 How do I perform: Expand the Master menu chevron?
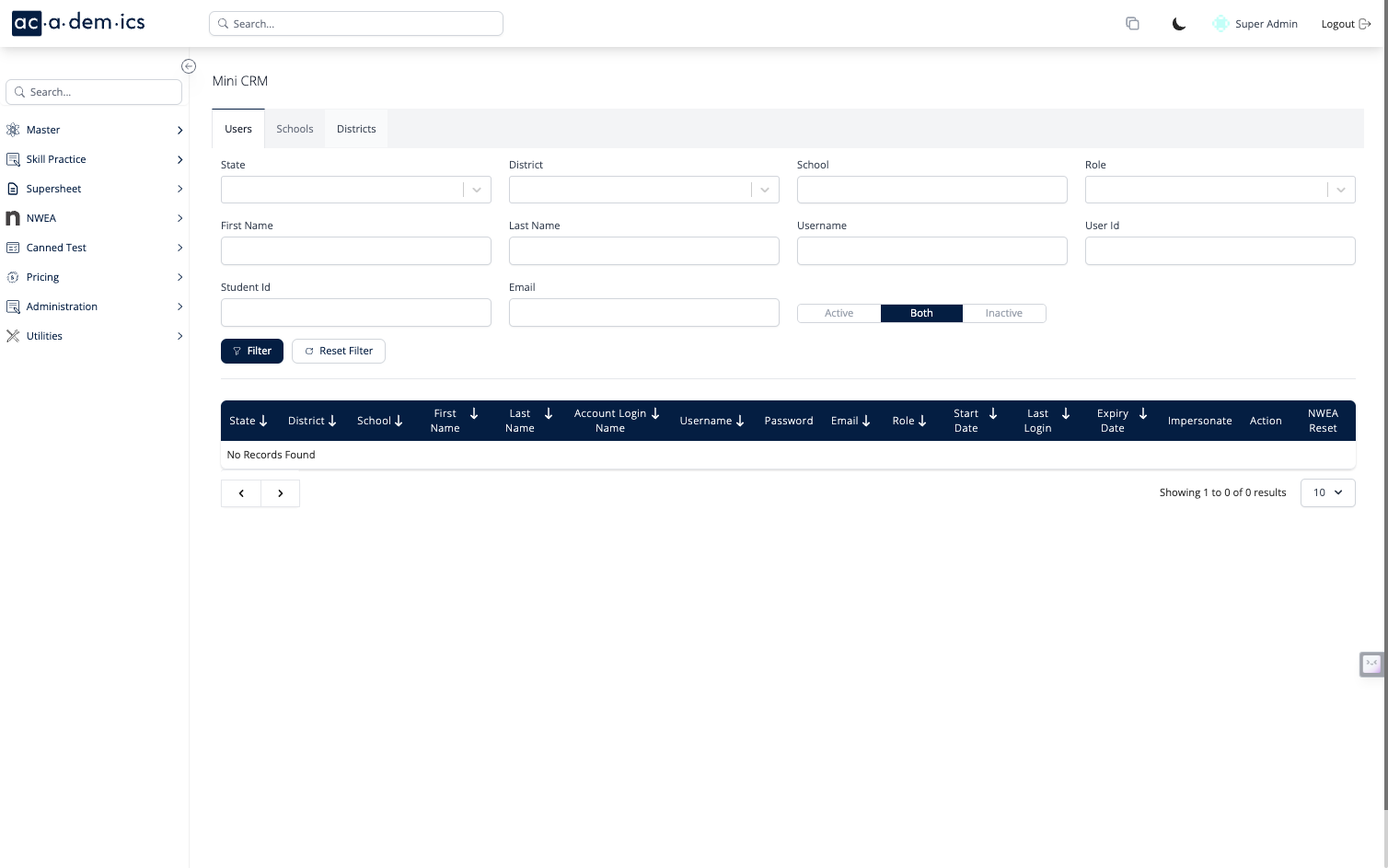(x=179, y=130)
